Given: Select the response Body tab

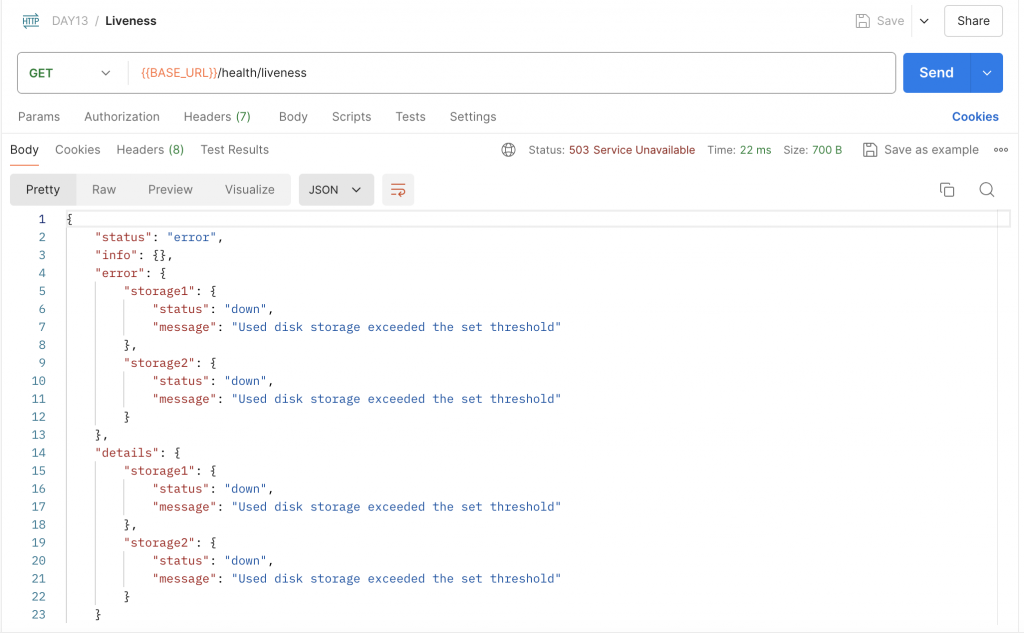Looking at the screenshot, I should (24, 150).
